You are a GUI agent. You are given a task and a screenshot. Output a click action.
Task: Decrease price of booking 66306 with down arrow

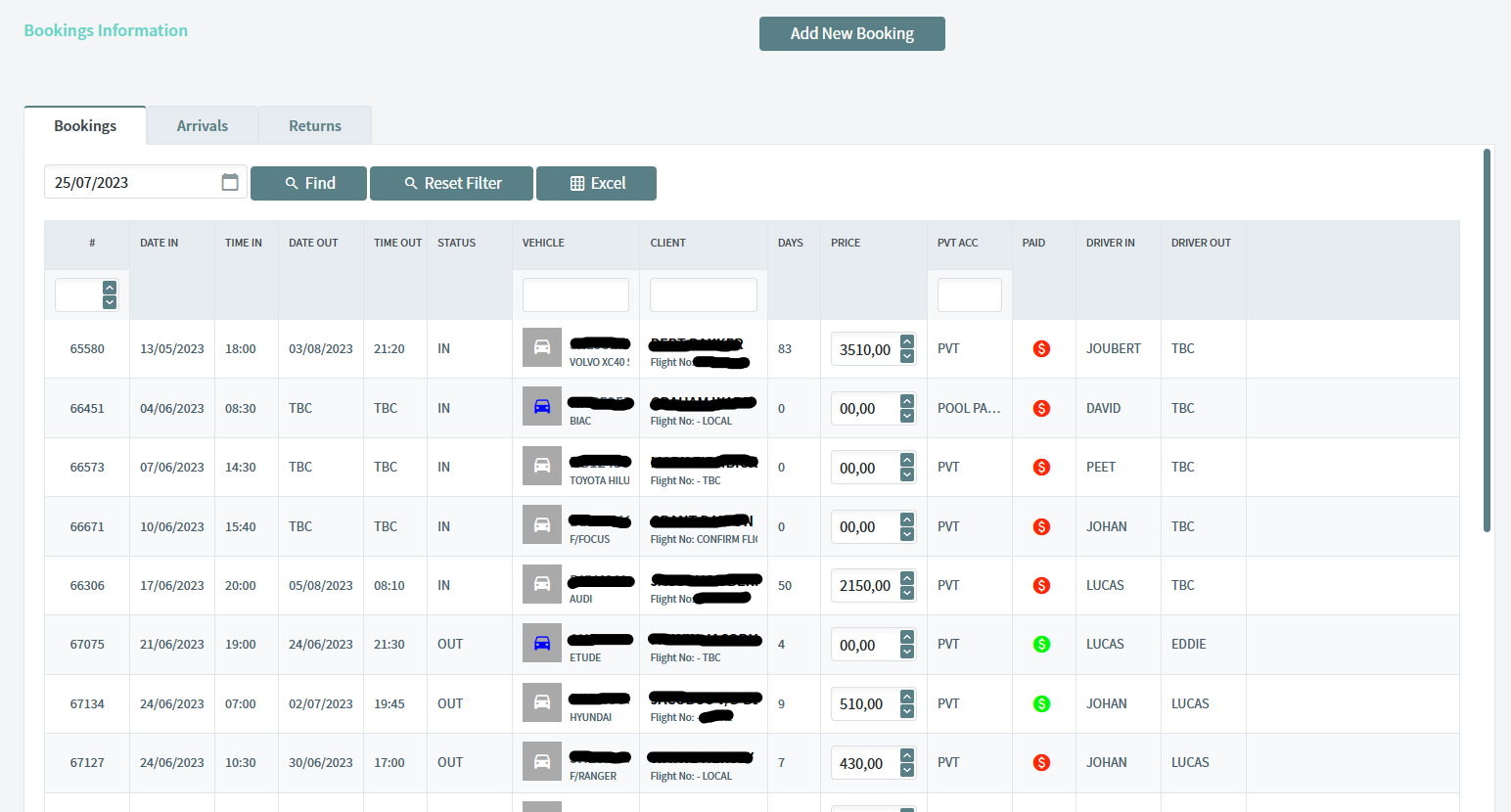click(x=907, y=593)
